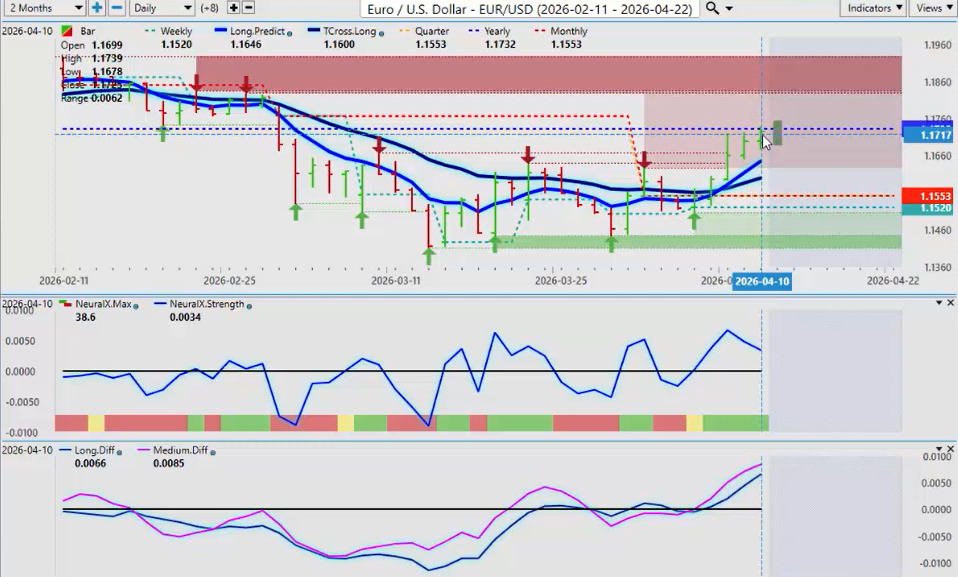Open the Indicators menu

pos(873,8)
